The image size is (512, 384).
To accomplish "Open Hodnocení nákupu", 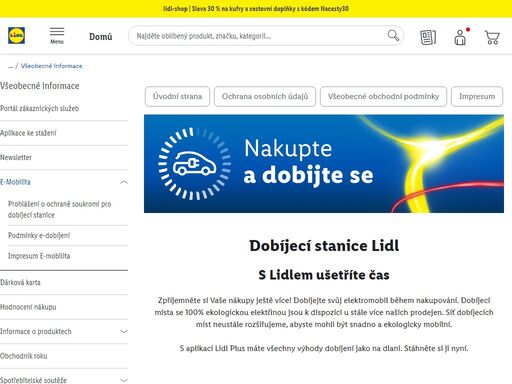I will (x=28, y=307).
